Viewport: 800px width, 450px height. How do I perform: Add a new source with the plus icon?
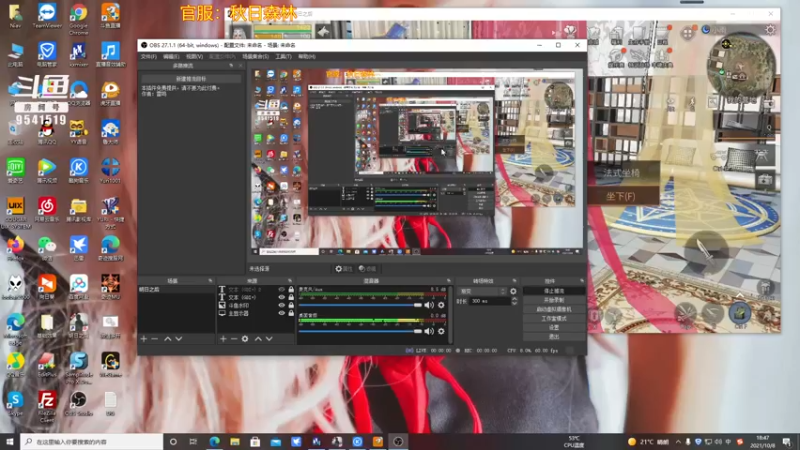(223, 339)
